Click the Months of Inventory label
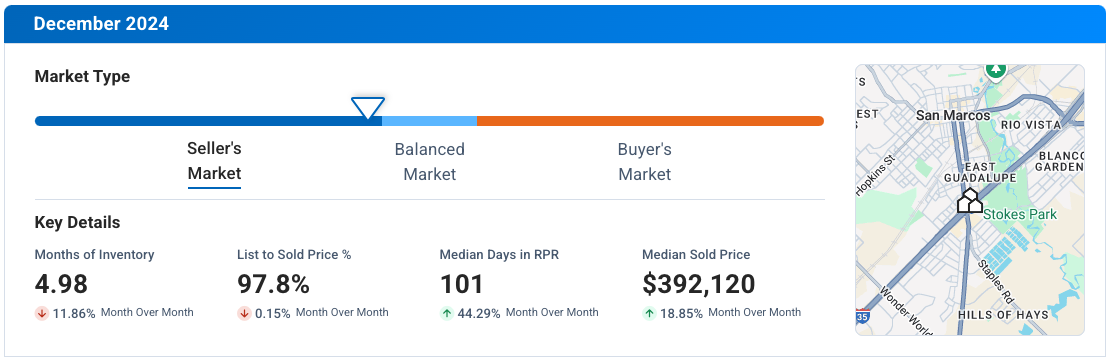Image resolution: width=1111 pixels, height=363 pixels. point(94,255)
